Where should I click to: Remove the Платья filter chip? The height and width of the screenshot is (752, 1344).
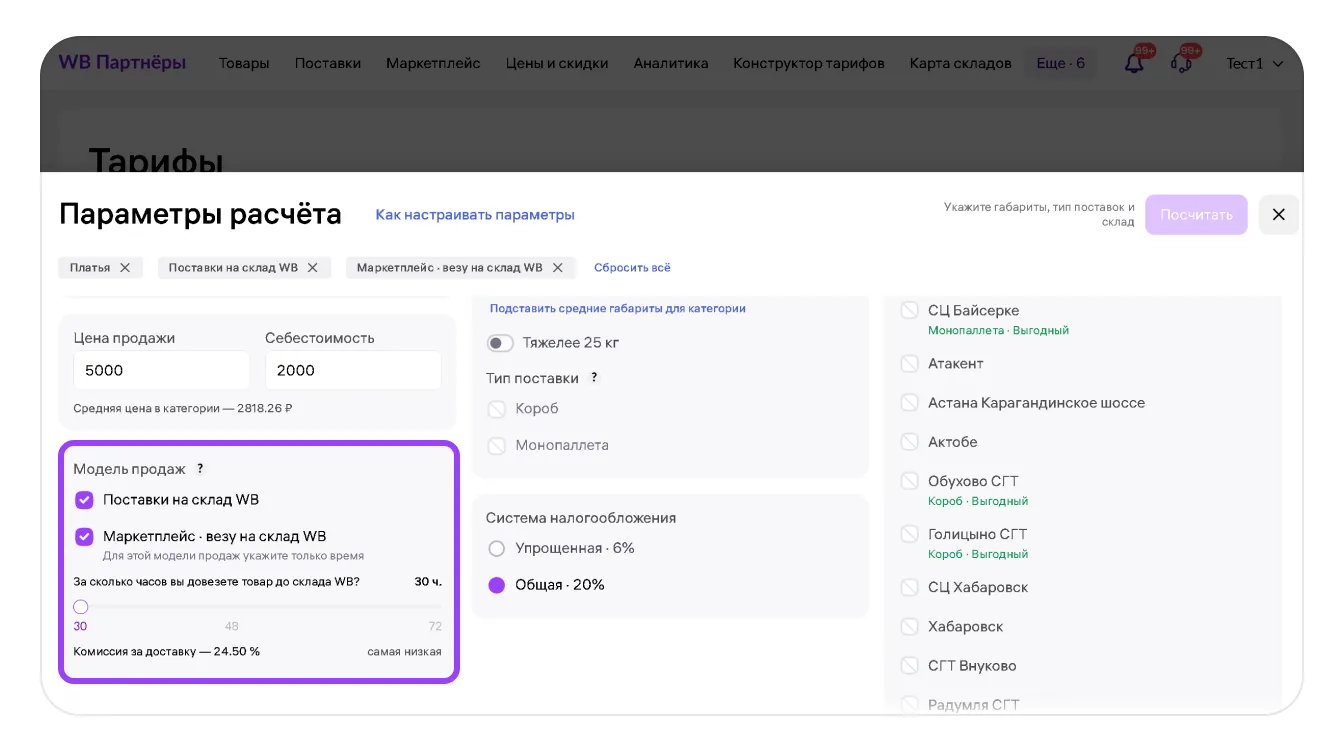[125, 267]
